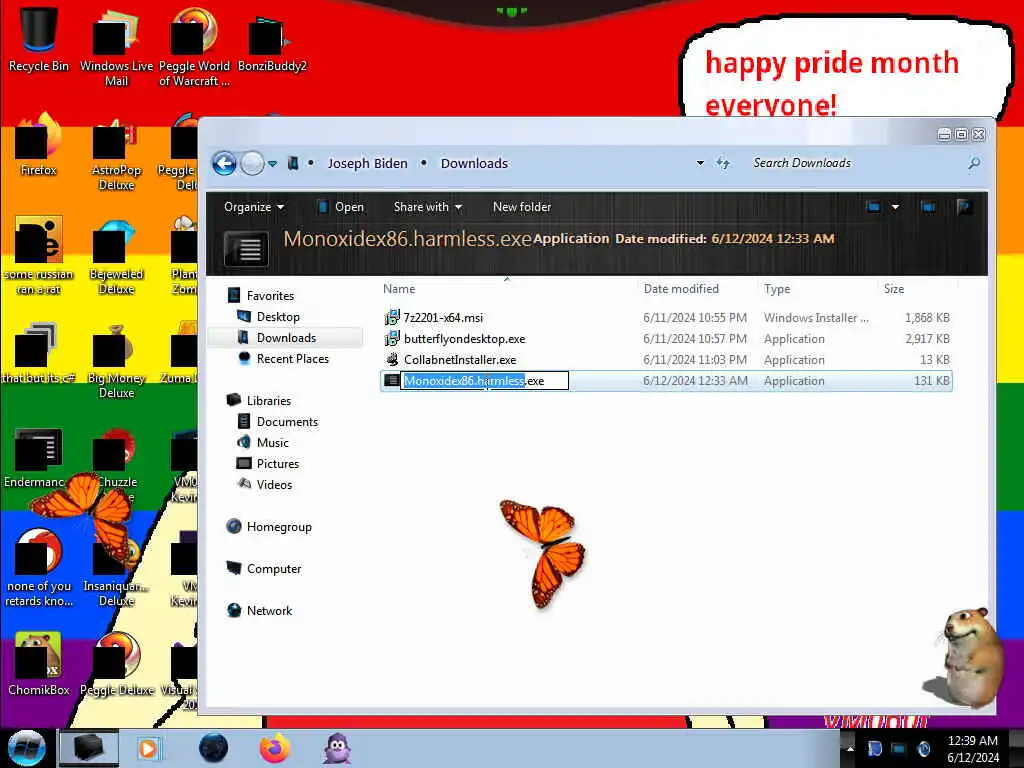This screenshot has height=768, width=1024.
Task: Open Explorer help icon
Action: click(964, 207)
